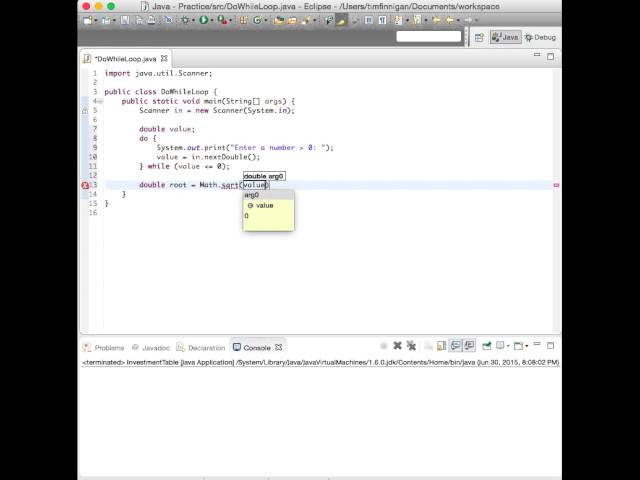640x480 pixels.
Task: Collapse the main method fold on line 4
Action: 100,101
